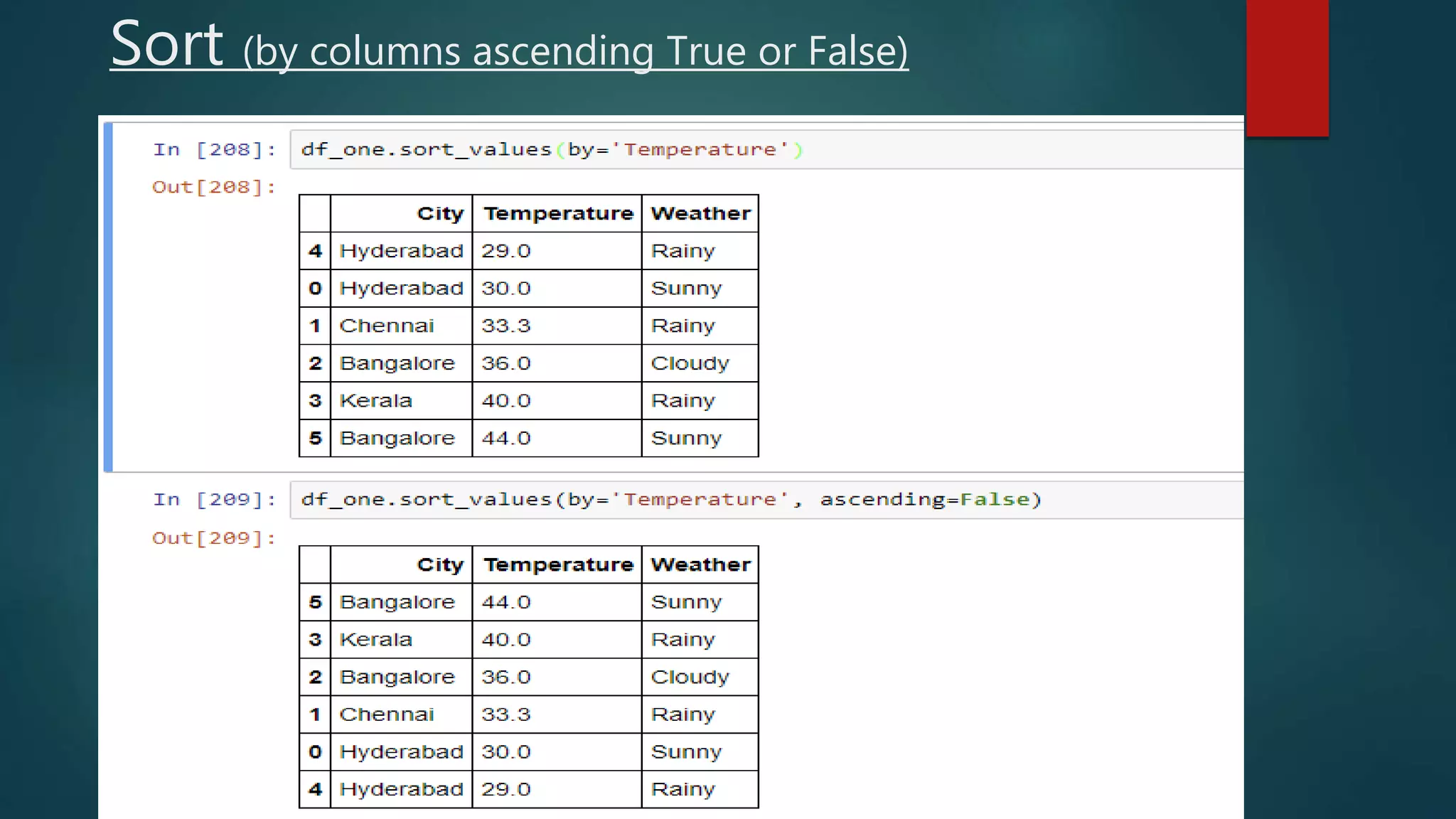This screenshot has width=1456, height=819.
Task: Select the 29.0 temperature cell in Out[208] table
Action: 557,251
